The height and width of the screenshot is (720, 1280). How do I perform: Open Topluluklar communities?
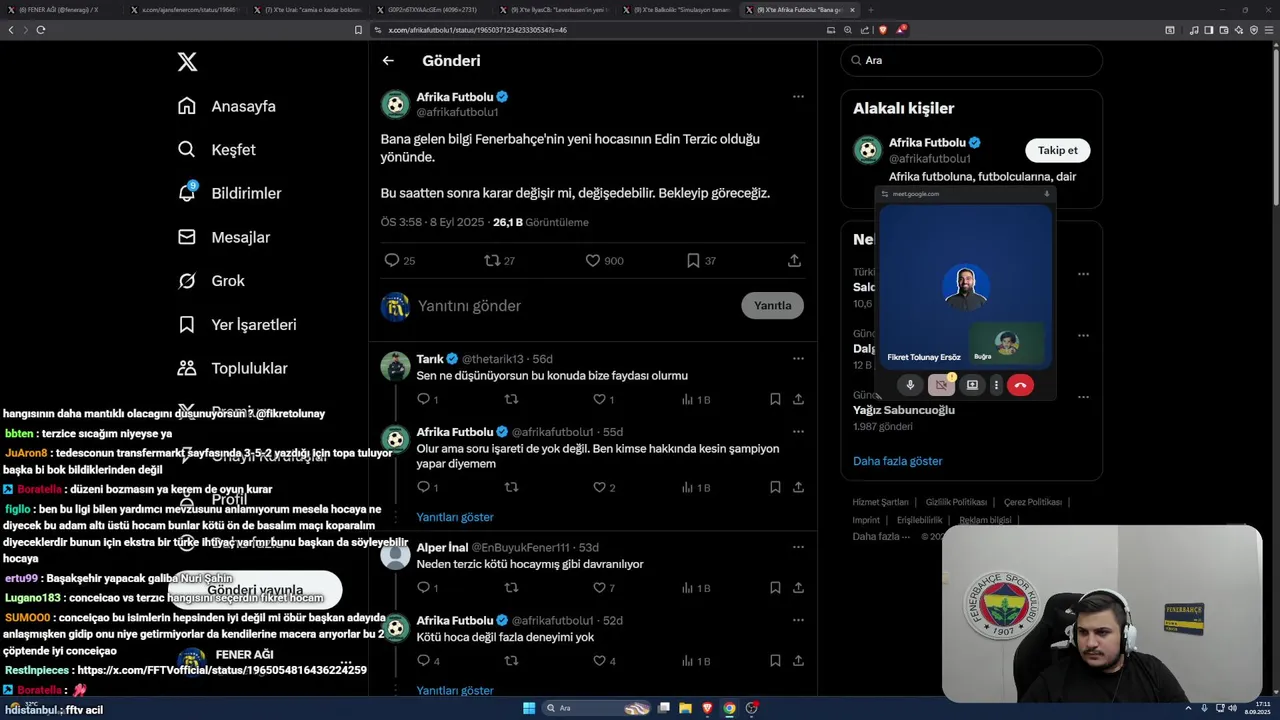point(232,368)
